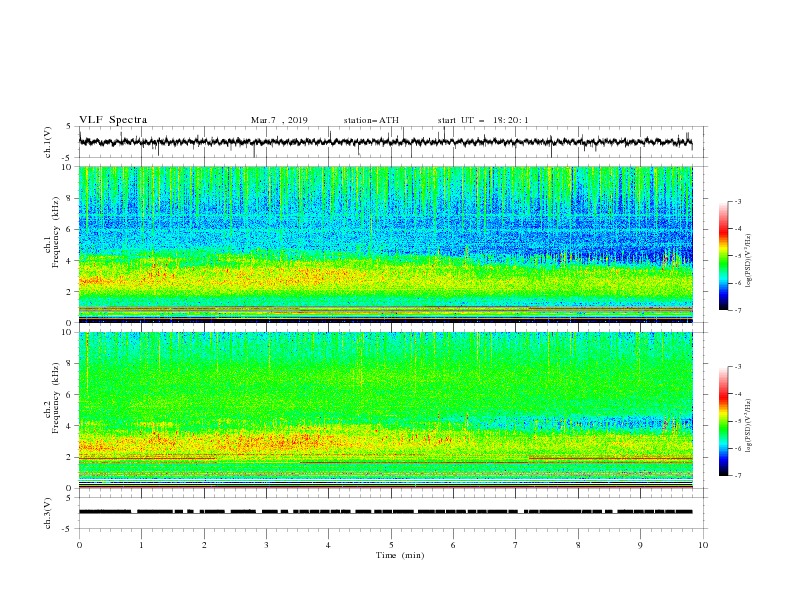Click the "station=ATH" header label
Screen dimensions: 792x612
371,120
